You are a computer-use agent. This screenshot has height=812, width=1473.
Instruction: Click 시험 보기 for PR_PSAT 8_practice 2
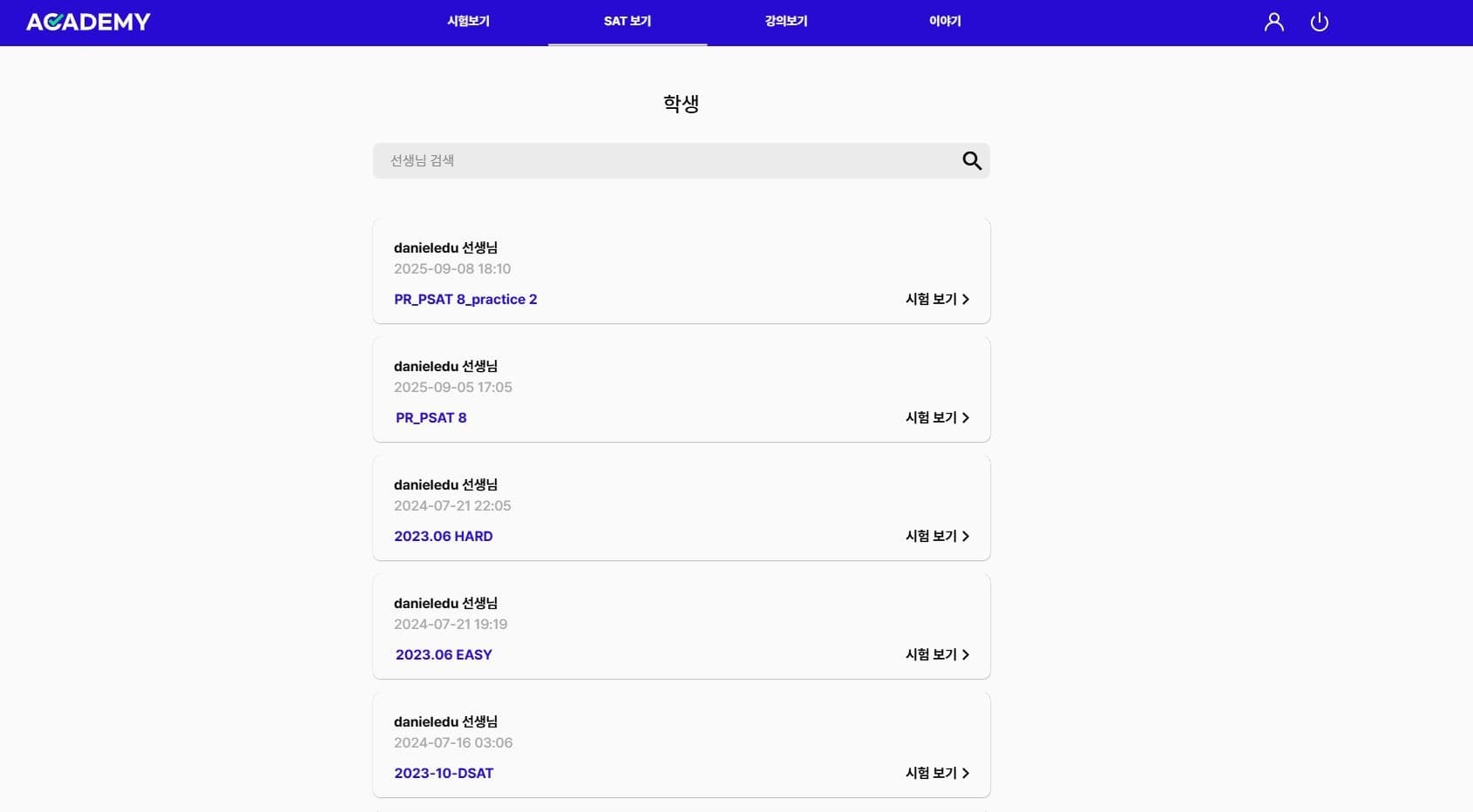point(937,299)
